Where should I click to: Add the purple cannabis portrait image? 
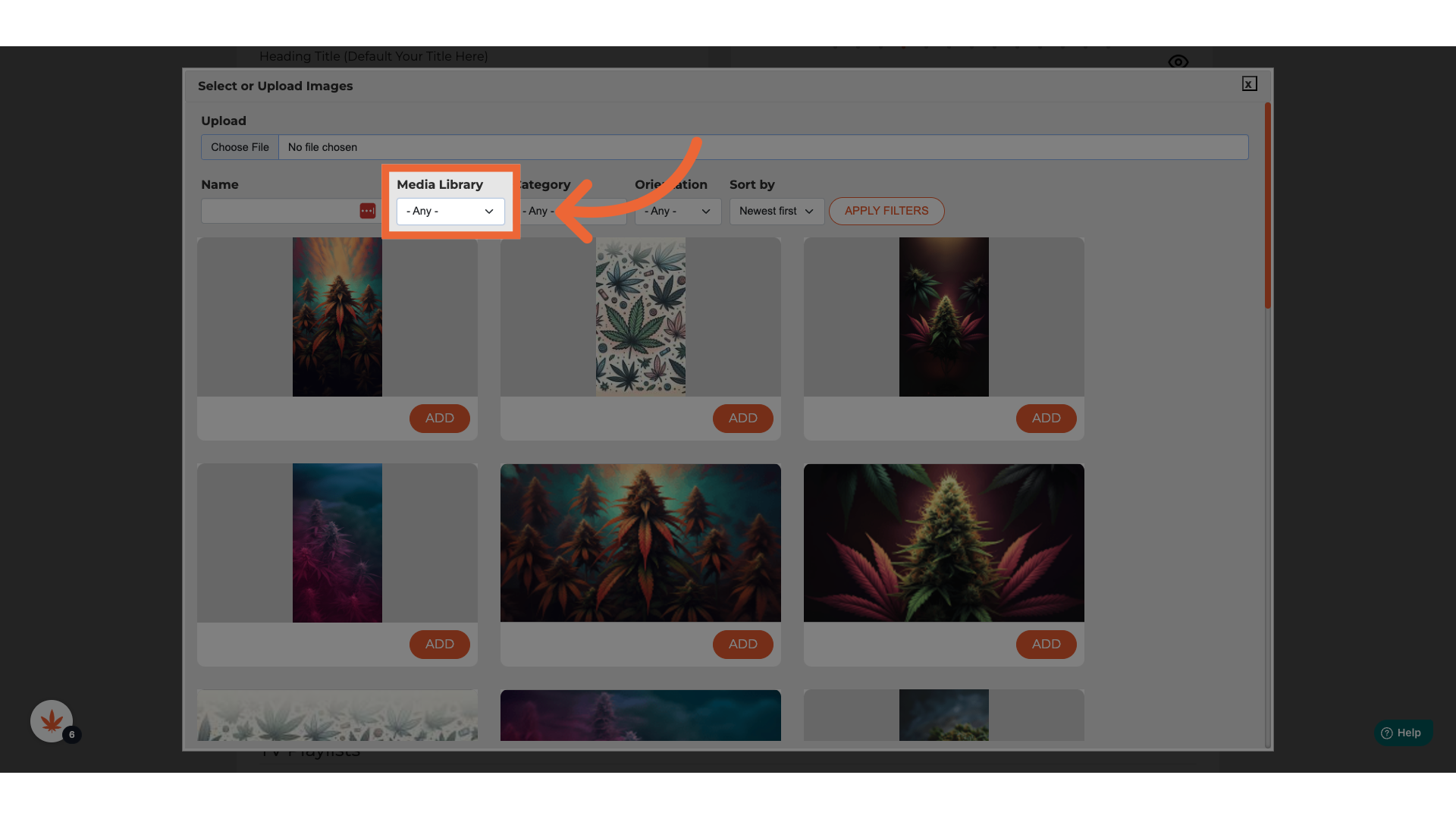439,644
